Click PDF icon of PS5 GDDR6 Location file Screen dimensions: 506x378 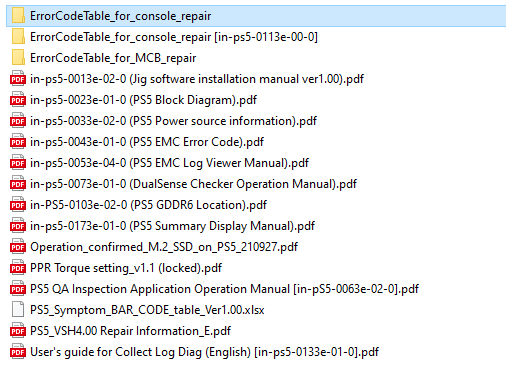[x=18, y=205]
